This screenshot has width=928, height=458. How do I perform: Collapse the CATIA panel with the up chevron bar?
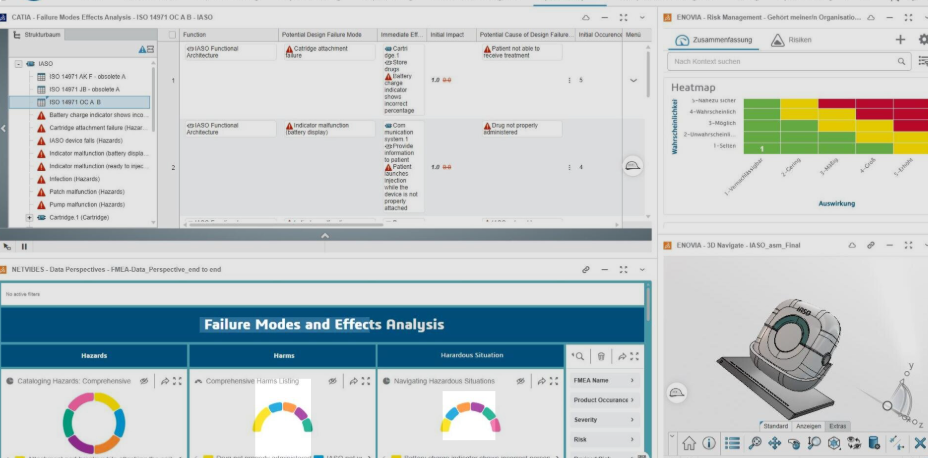tap(325, 235)
